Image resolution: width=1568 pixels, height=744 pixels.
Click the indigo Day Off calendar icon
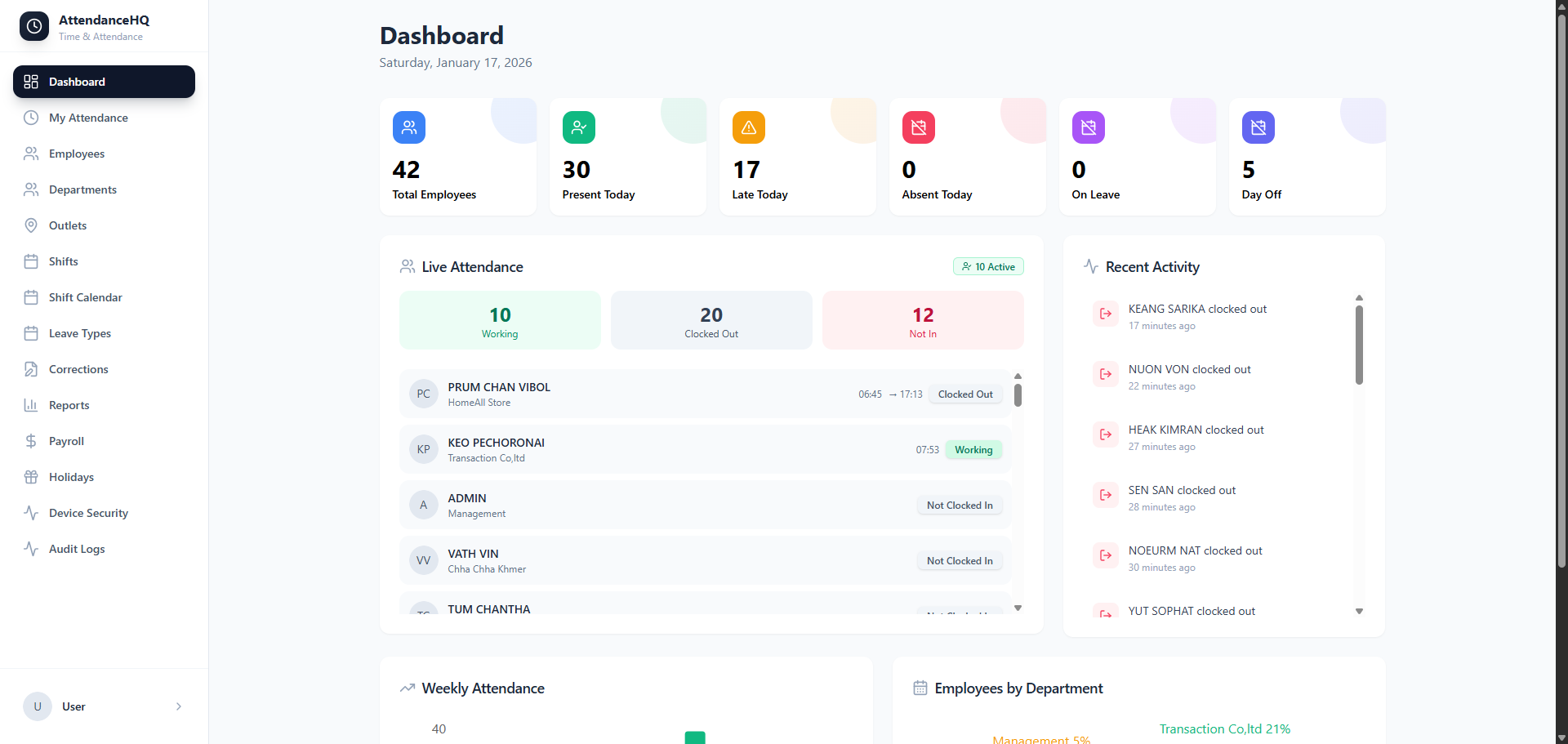coord(1258,127)
